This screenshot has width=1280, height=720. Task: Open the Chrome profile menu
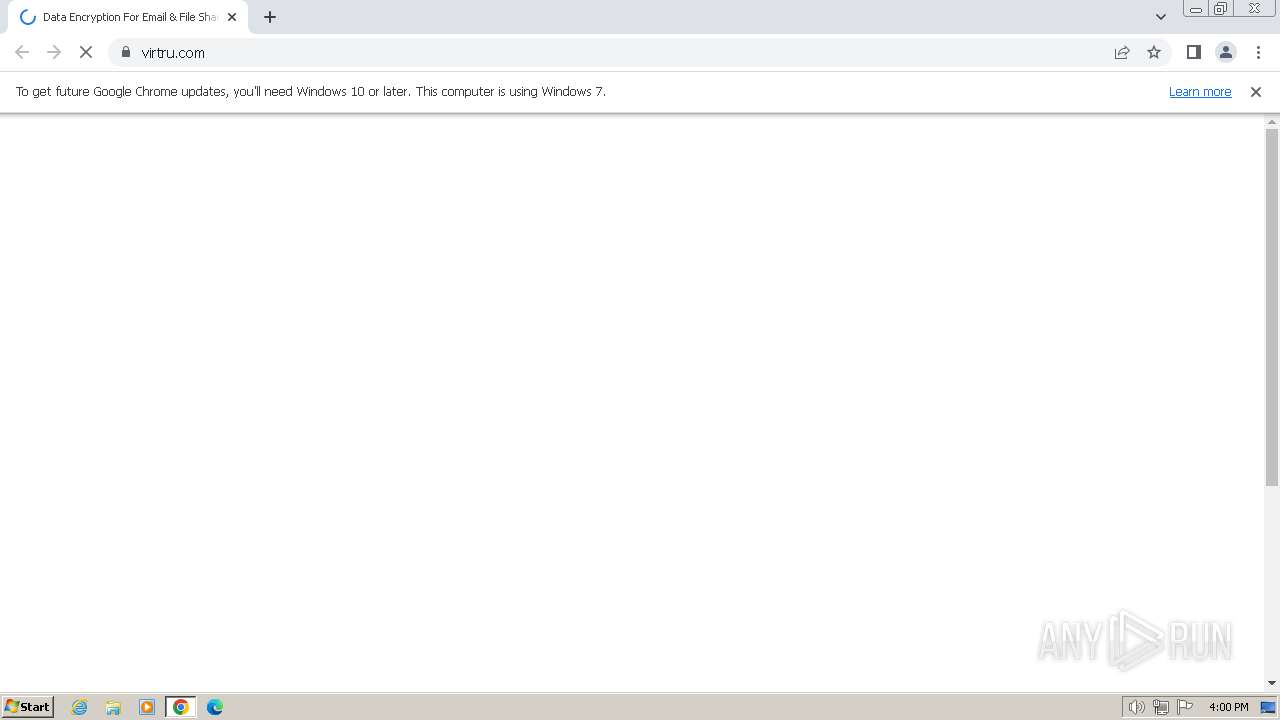coord(1226,52)
